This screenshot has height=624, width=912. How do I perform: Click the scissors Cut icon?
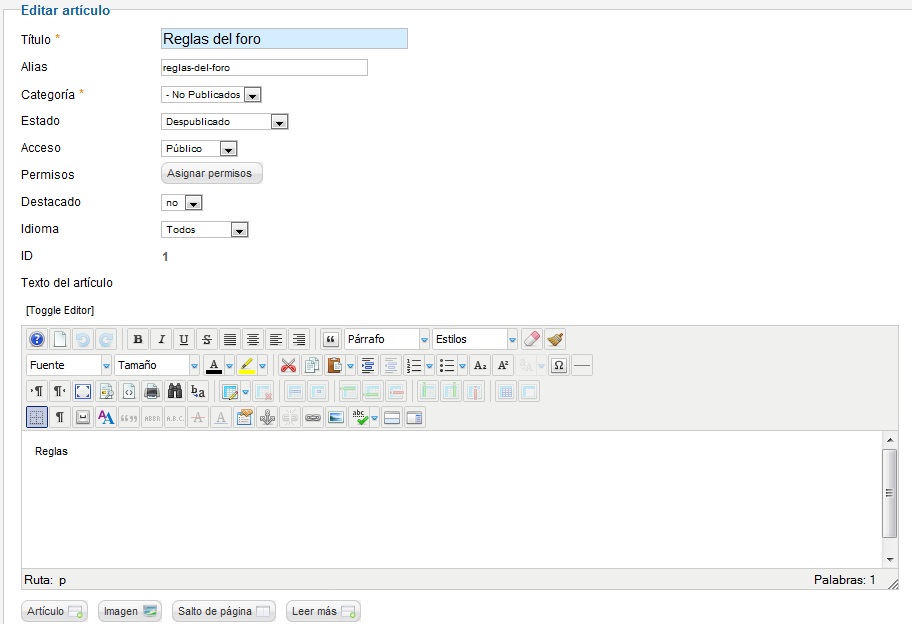click(288, 366)
